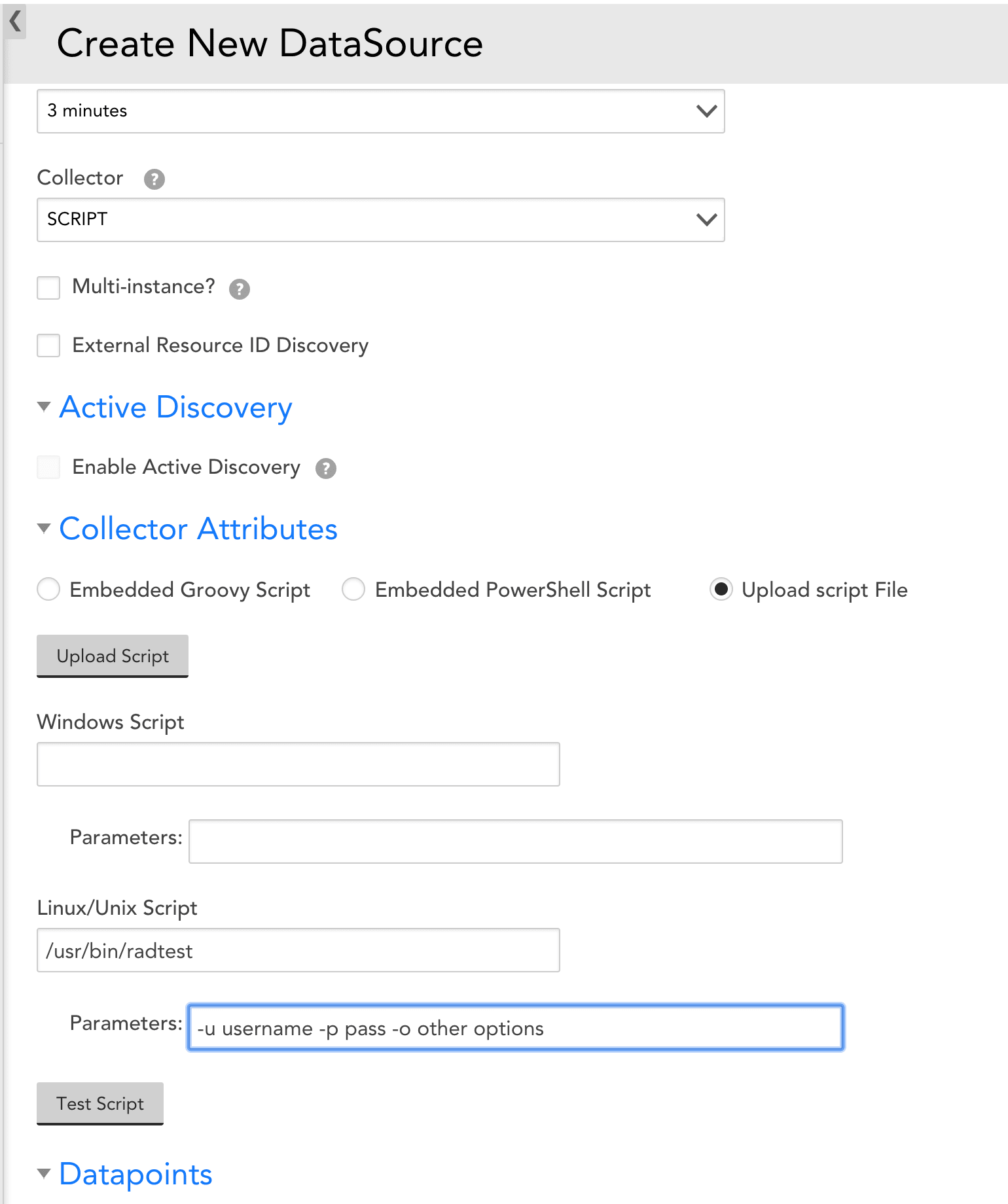Focus the Windows Script input field
This screenshot has width=1008, height=1204.
(298, 764)
